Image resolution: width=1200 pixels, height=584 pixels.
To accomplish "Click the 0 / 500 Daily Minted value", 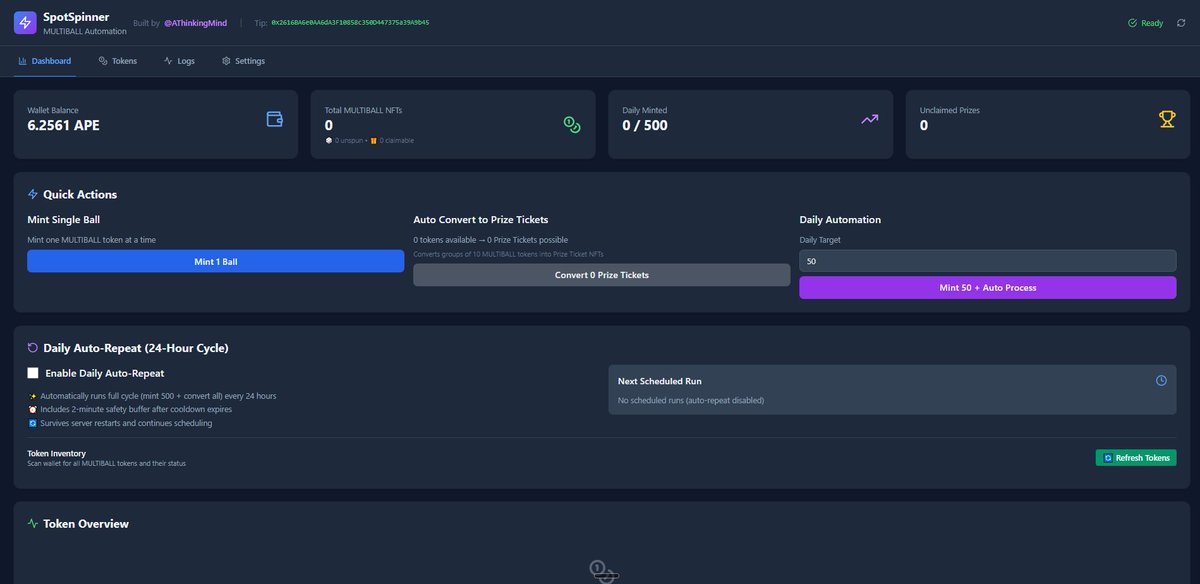I will coord(645,126).
